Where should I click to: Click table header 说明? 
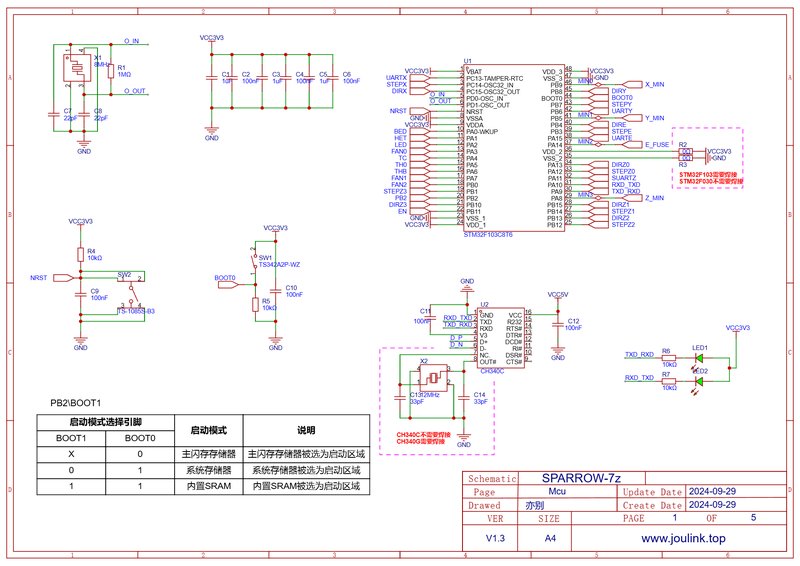(306, 430)
